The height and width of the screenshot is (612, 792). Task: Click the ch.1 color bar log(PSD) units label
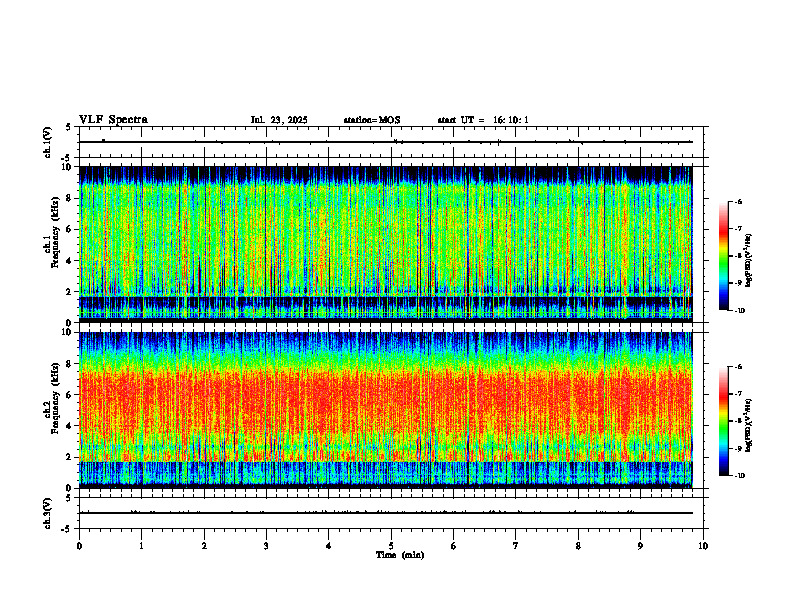coord(750,261)
